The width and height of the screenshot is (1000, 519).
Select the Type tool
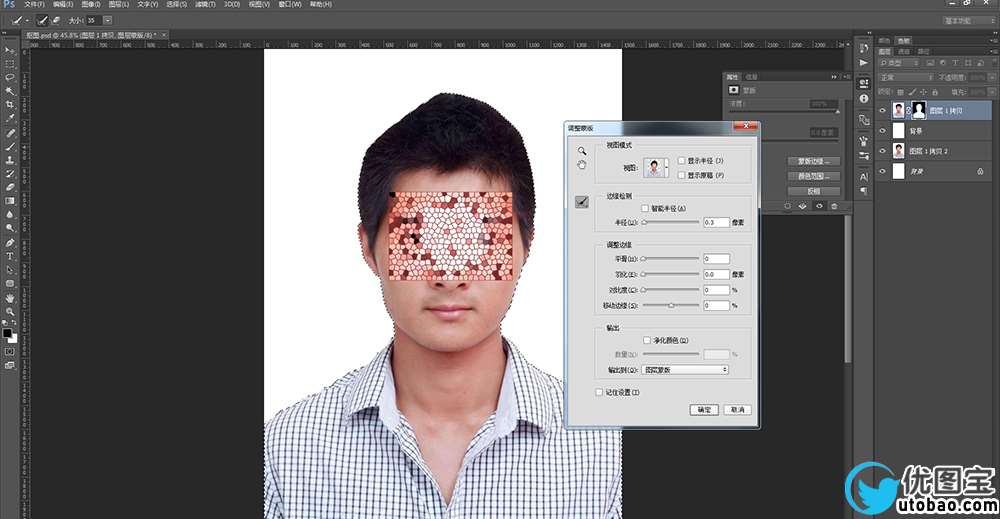[x=10, y=256]
